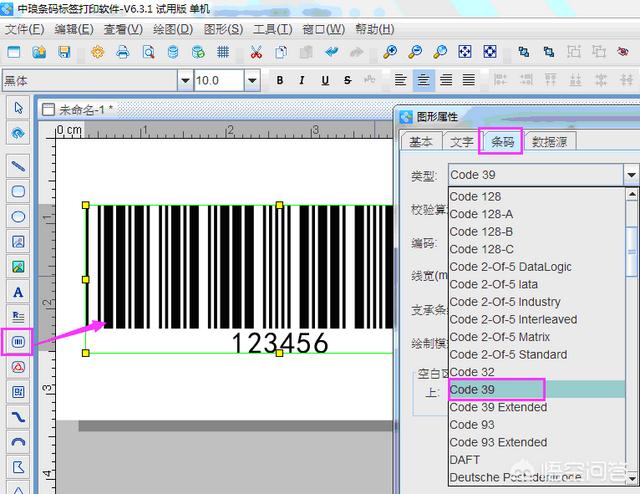Align text right
The image size is (640, 494).
(446, 80)
